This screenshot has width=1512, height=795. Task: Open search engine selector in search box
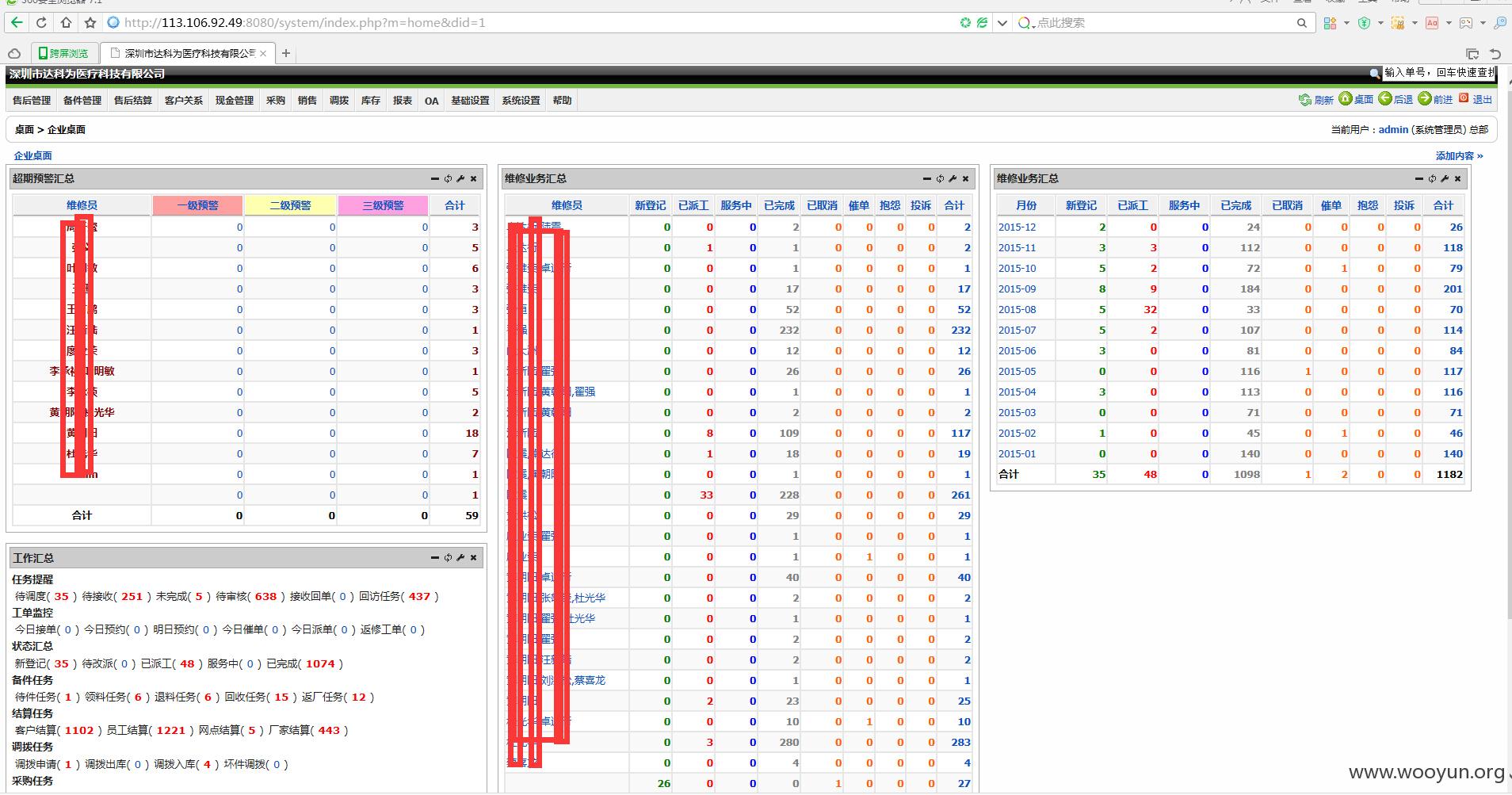click(1026, 23)
